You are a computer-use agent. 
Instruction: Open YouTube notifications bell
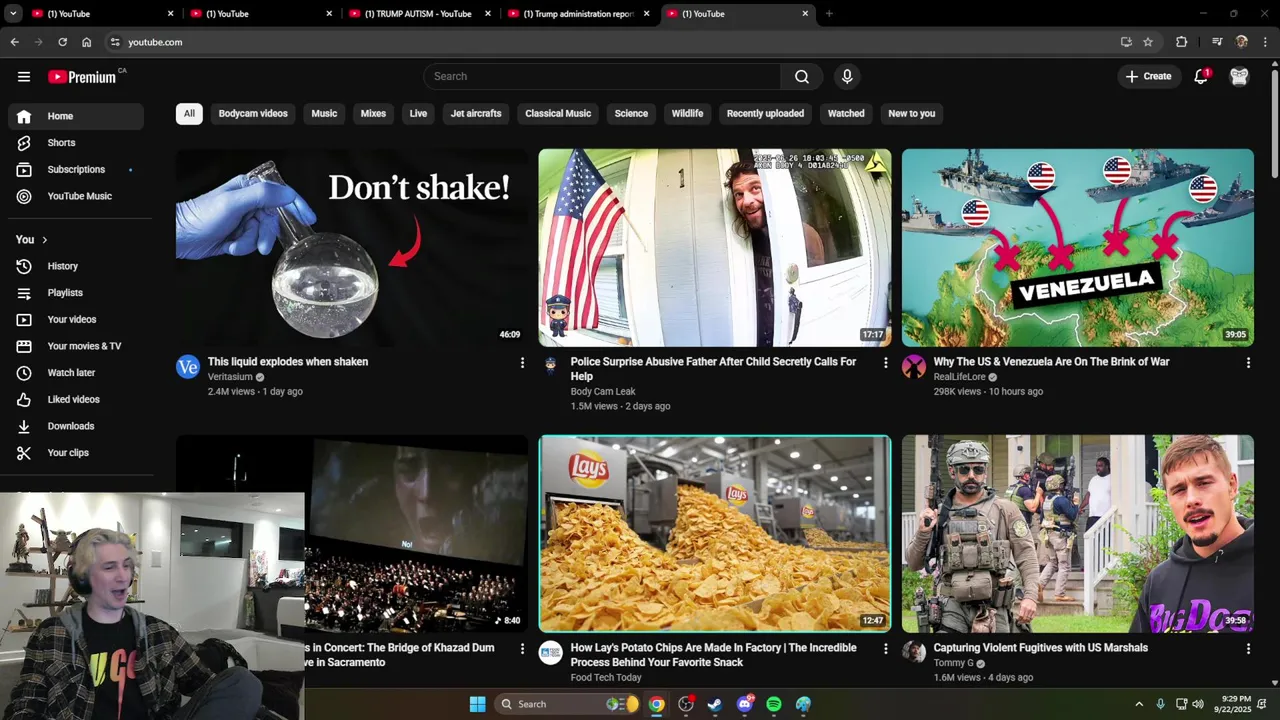pyautogui.click(x=1202, y=76)
